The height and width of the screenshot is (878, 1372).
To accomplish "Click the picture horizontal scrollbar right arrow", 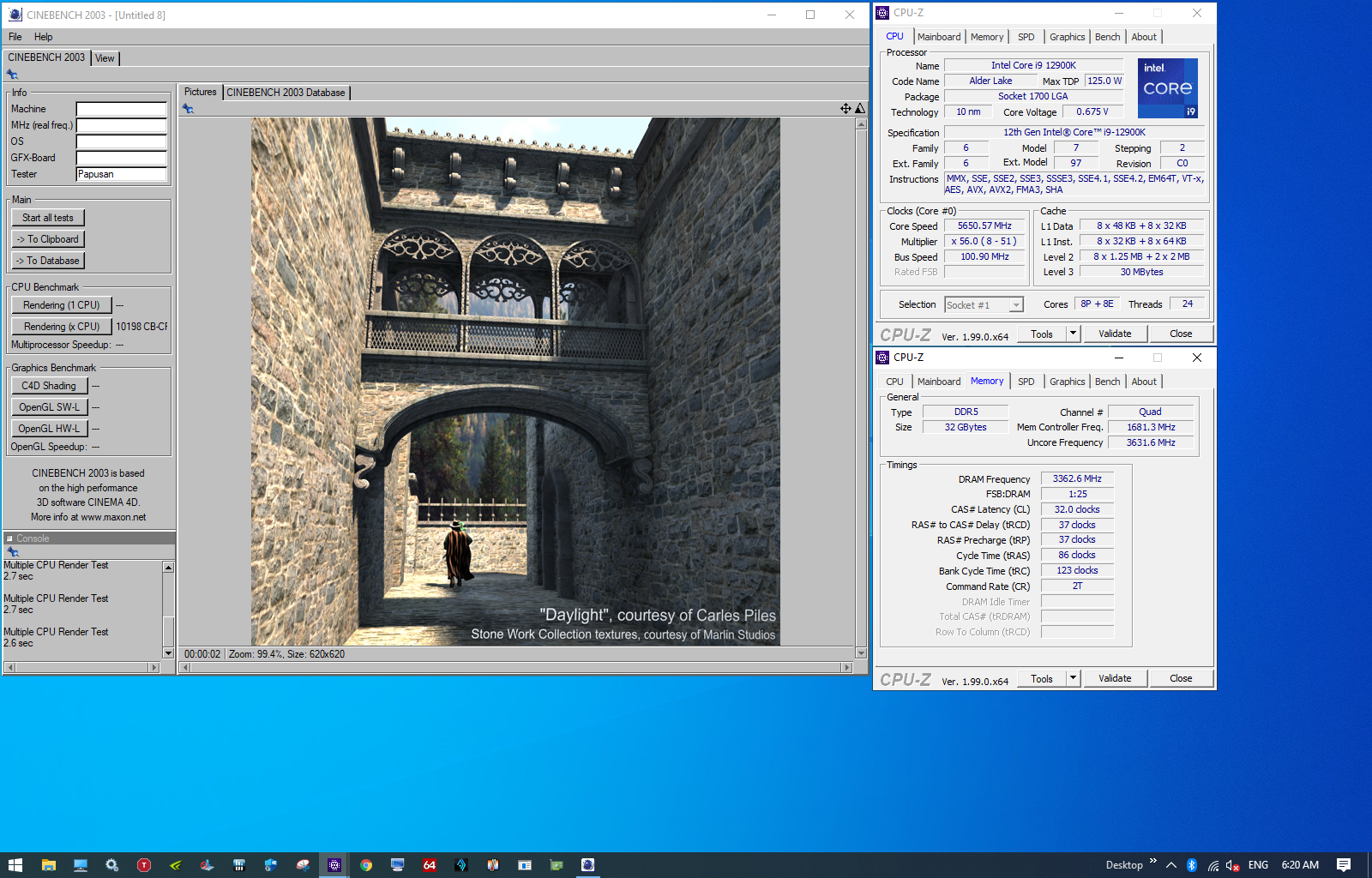I will click(x=847, y=667).
